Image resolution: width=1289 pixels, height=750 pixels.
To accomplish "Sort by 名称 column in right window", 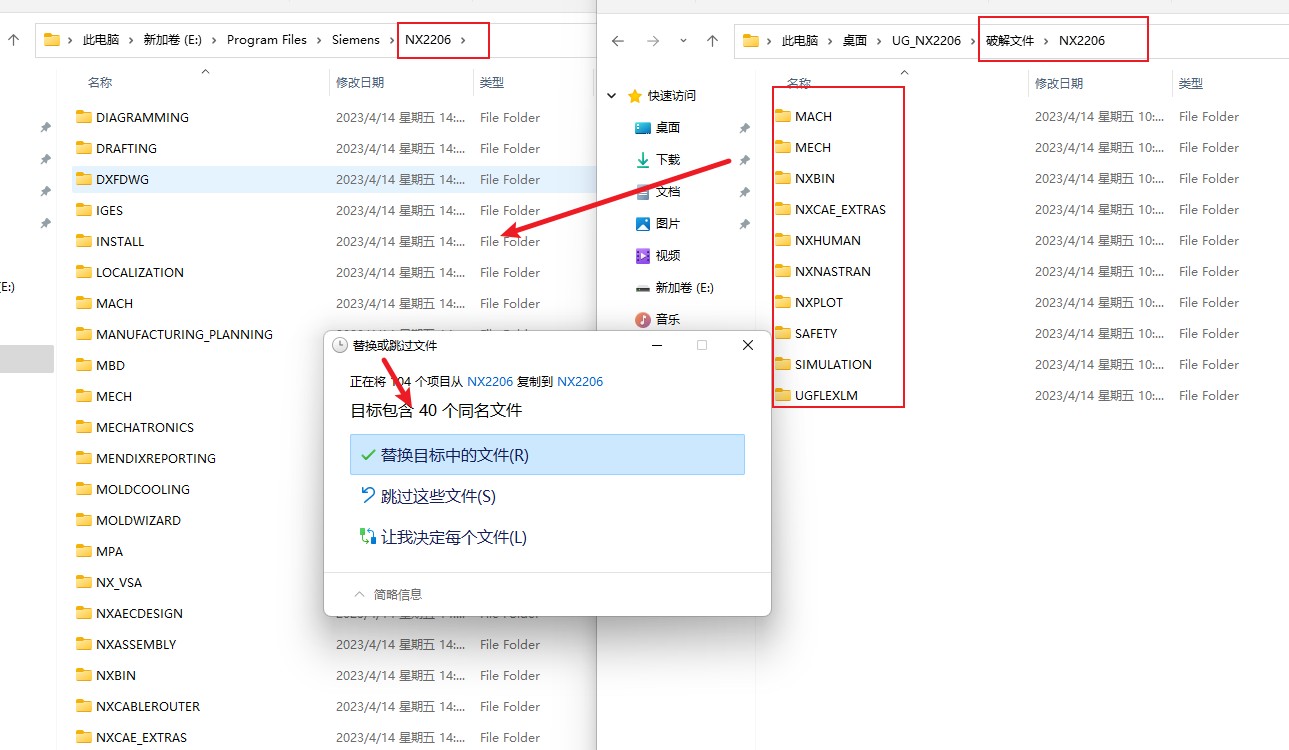I will point(798,83).
